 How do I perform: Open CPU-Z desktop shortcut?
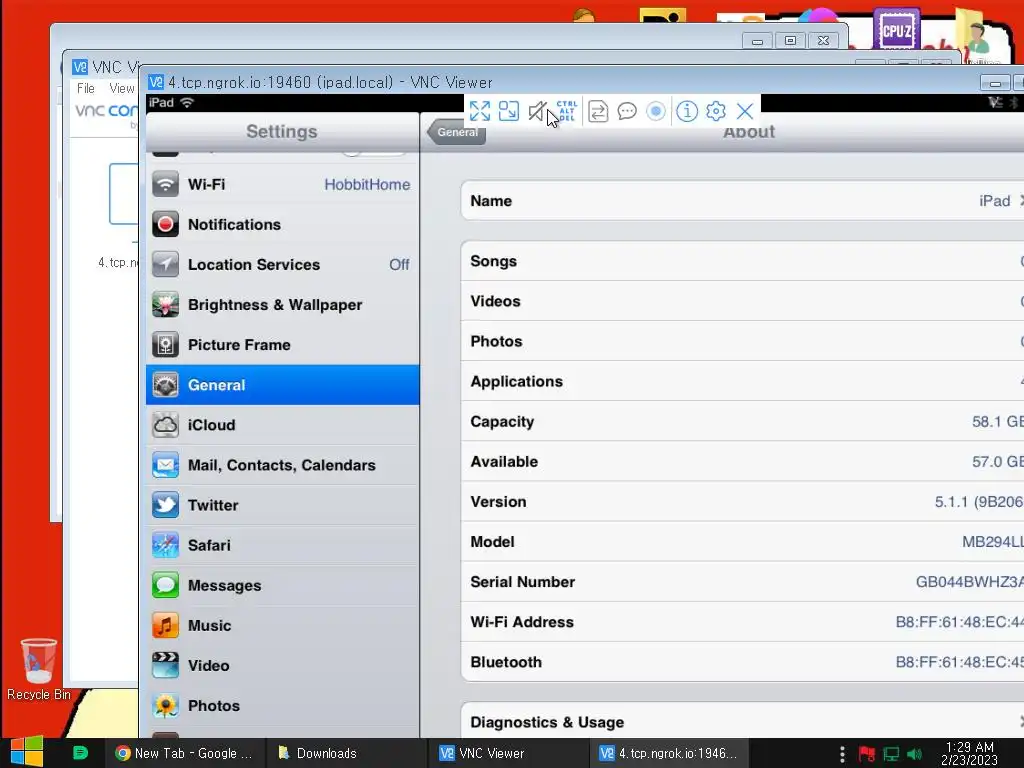[x=897, y=29]
